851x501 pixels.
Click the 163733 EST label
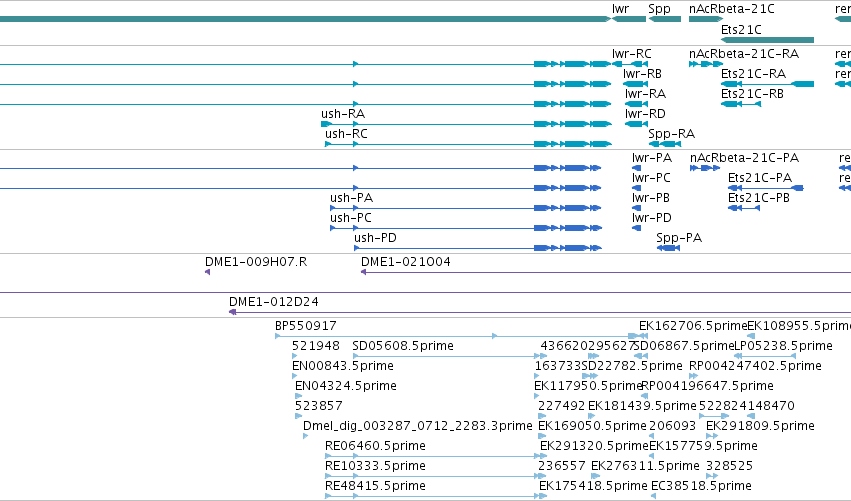pos(558,366)
